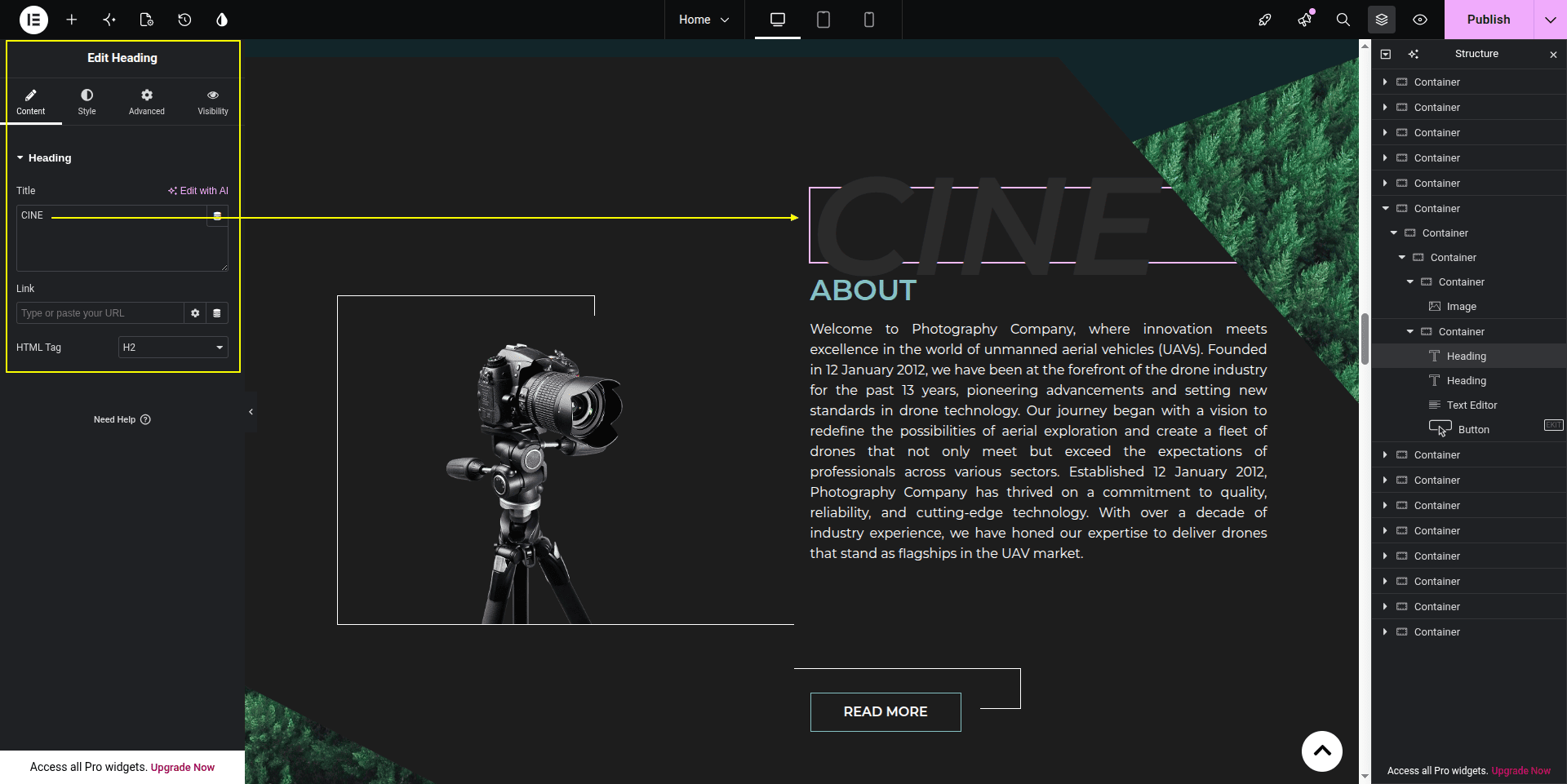This screenshot has width=1567, height=784.
Task: Click the canvas vertical scrollbar thumb
Action: pyautogui.click(x=1365, y=339)
